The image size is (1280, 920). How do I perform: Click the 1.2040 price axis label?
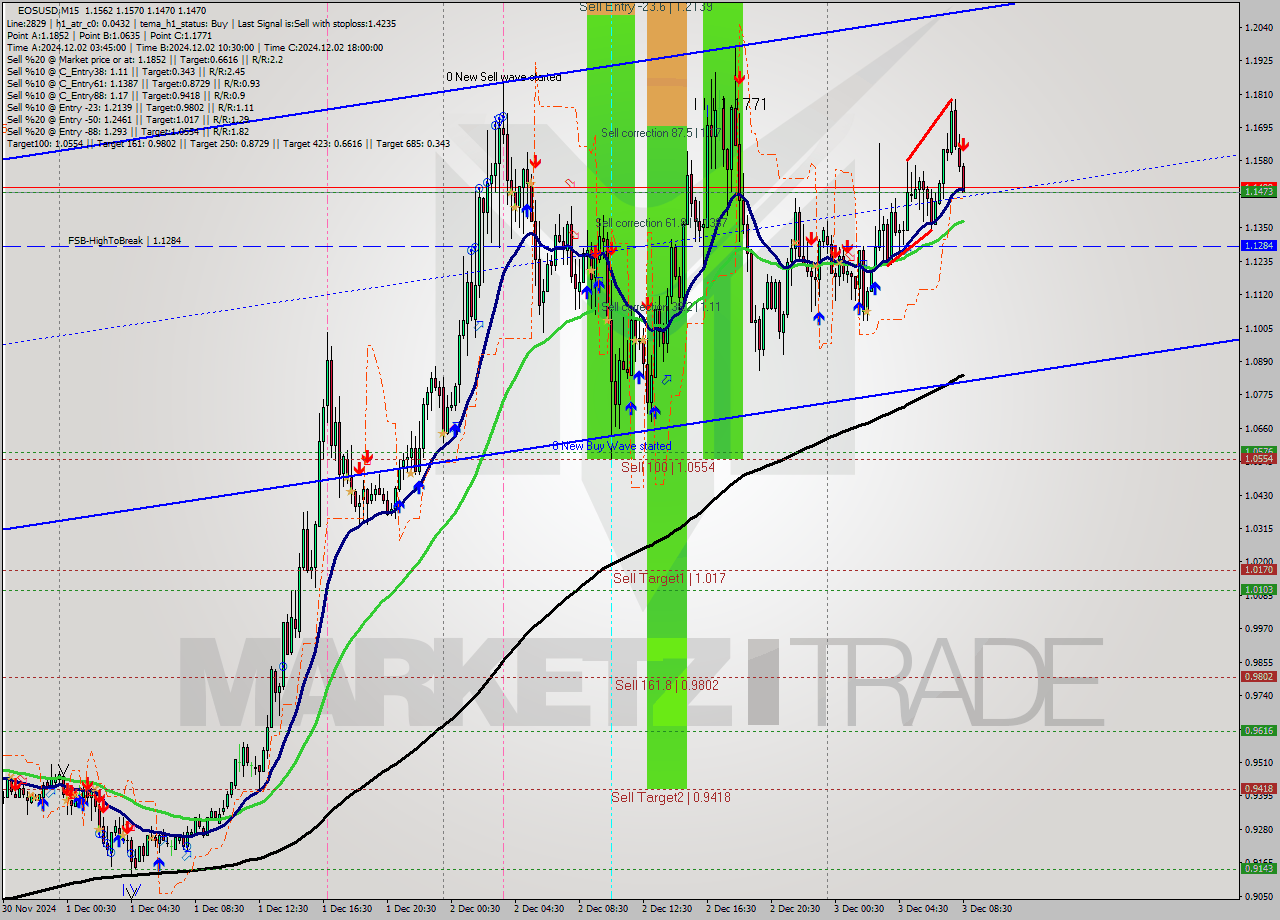[1259, 27]
